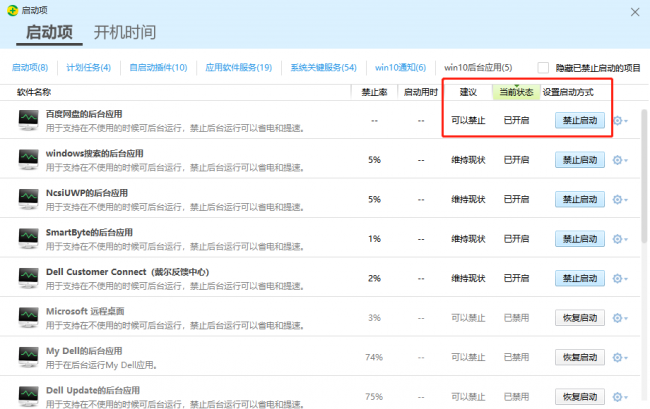Open the 自启动插件(10) category

click(x=158, y=68)
